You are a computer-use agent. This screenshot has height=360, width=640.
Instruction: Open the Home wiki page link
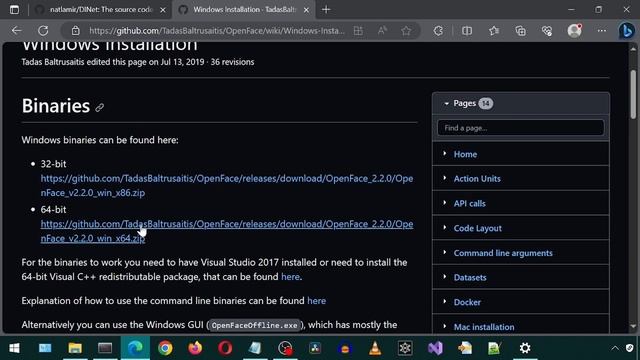(x=465, y=154)
